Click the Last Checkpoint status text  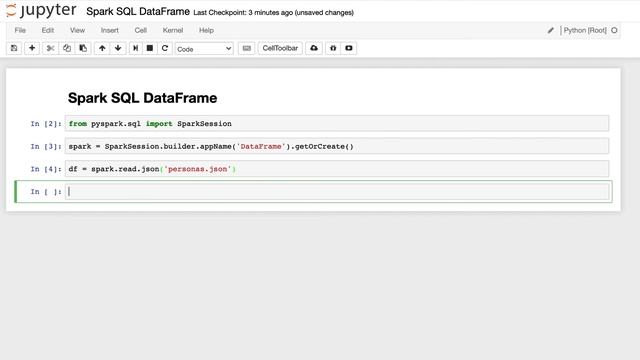(273, 13)
